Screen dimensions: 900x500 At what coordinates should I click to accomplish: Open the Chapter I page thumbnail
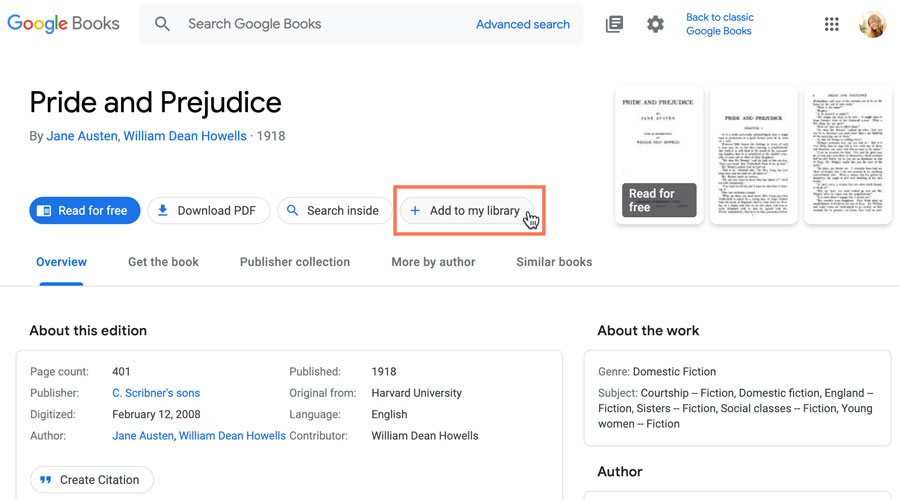pyautogui.click(x=754, y=154)
